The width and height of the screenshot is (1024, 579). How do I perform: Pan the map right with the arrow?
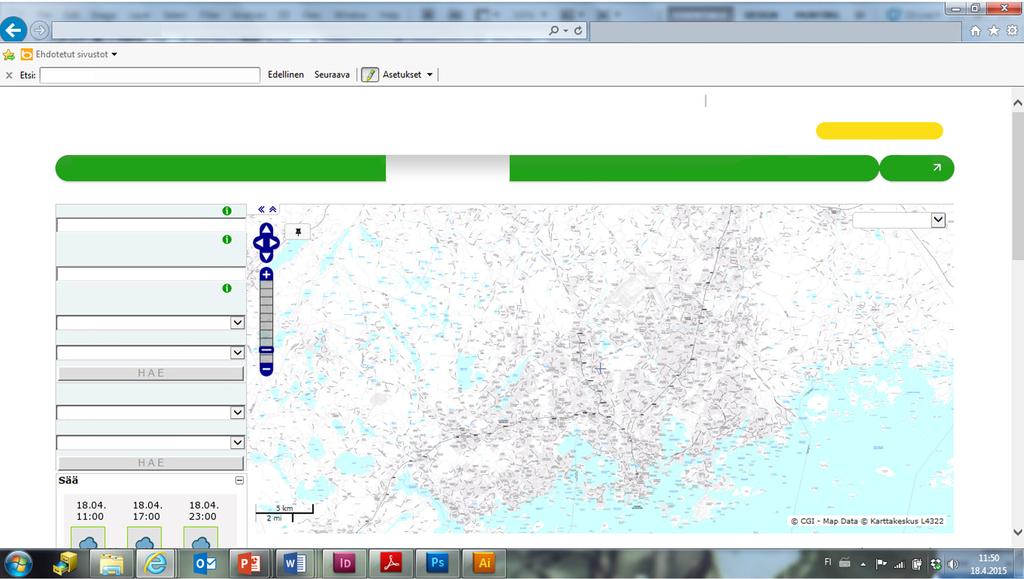pos(276,243)
